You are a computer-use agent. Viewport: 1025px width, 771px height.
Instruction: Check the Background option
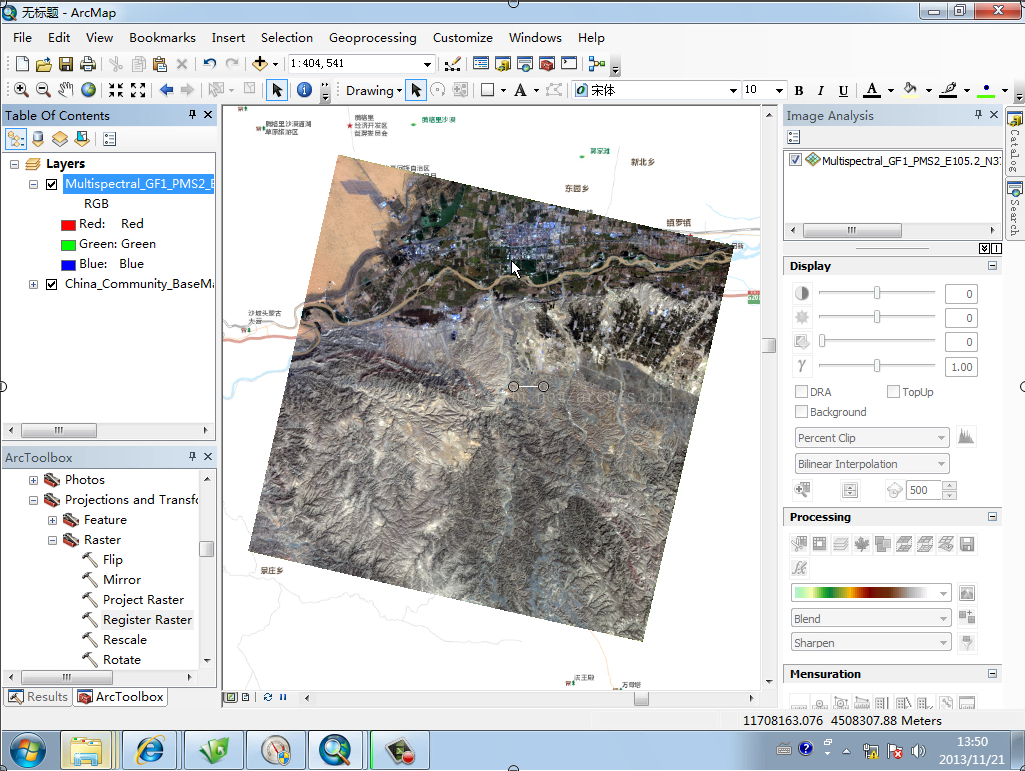[801, 412]
